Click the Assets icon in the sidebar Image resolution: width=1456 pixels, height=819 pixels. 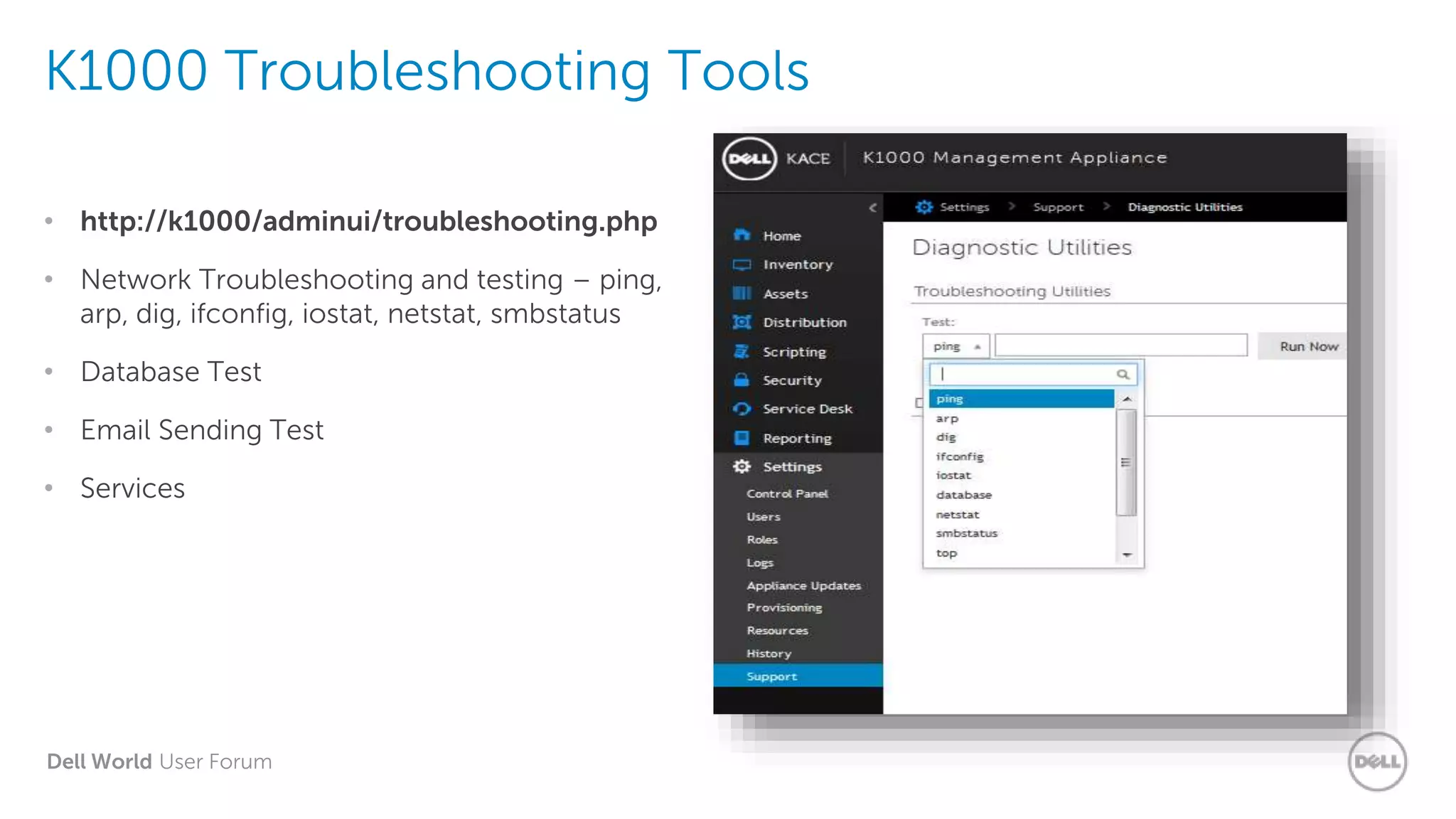pos(742,294)
